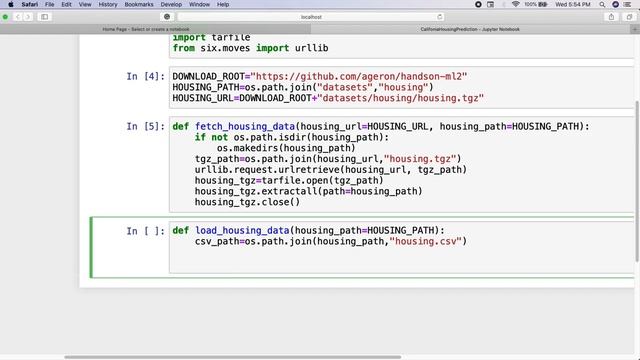
Task: Add a new tab with plus button
Action: (635, 29)
